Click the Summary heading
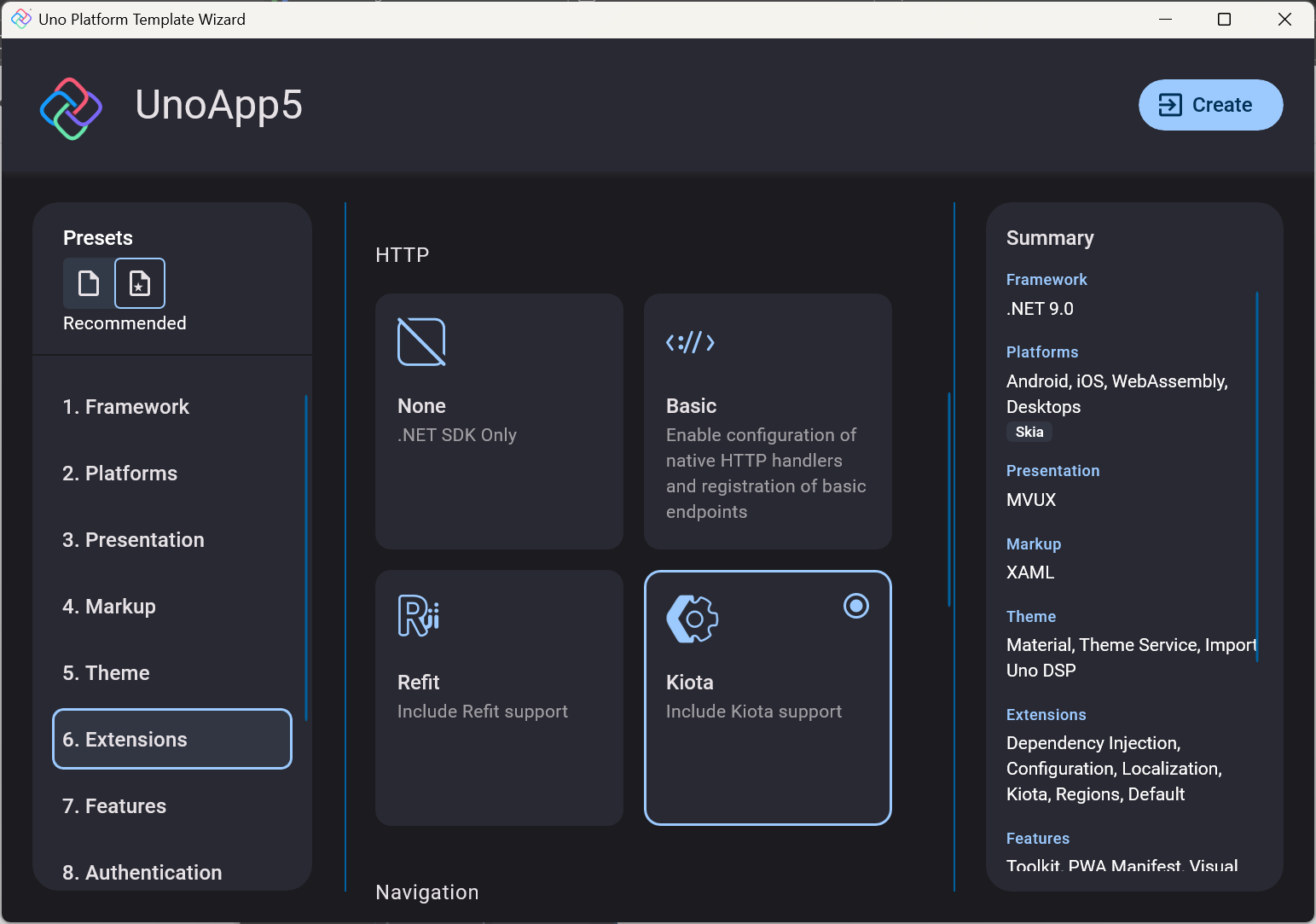This screenshot has width=1316, height=924. (1050, 238)
